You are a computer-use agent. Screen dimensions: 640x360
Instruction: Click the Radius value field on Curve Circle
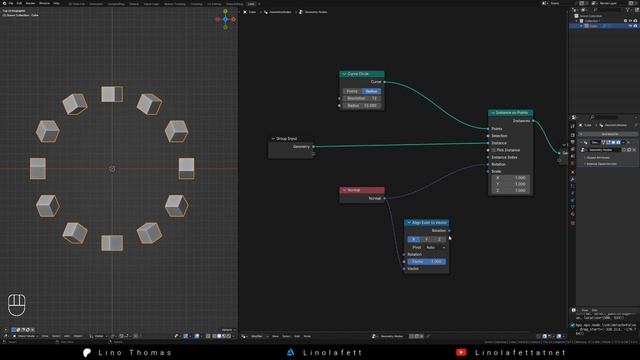[362, 105]
